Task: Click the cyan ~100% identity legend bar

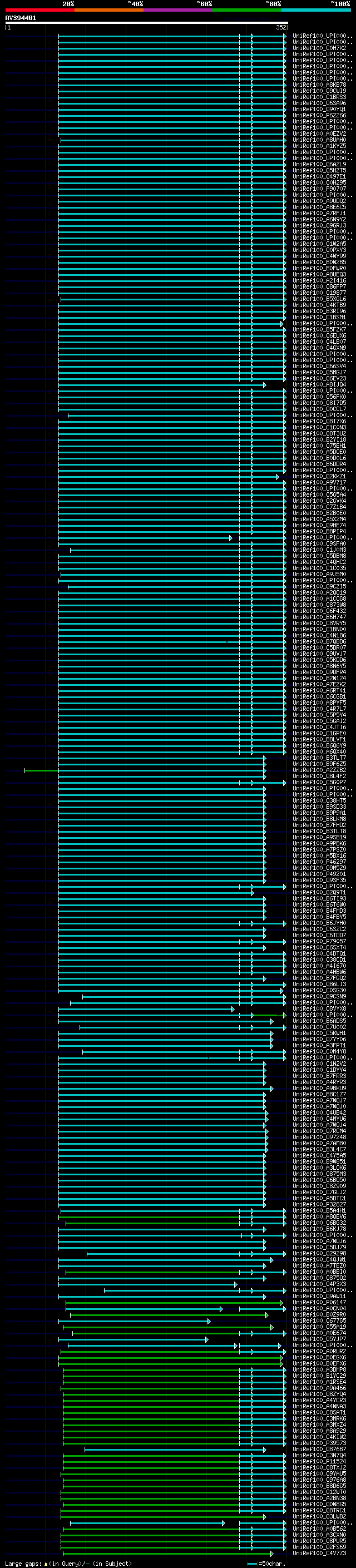Action: pos(317,10)
